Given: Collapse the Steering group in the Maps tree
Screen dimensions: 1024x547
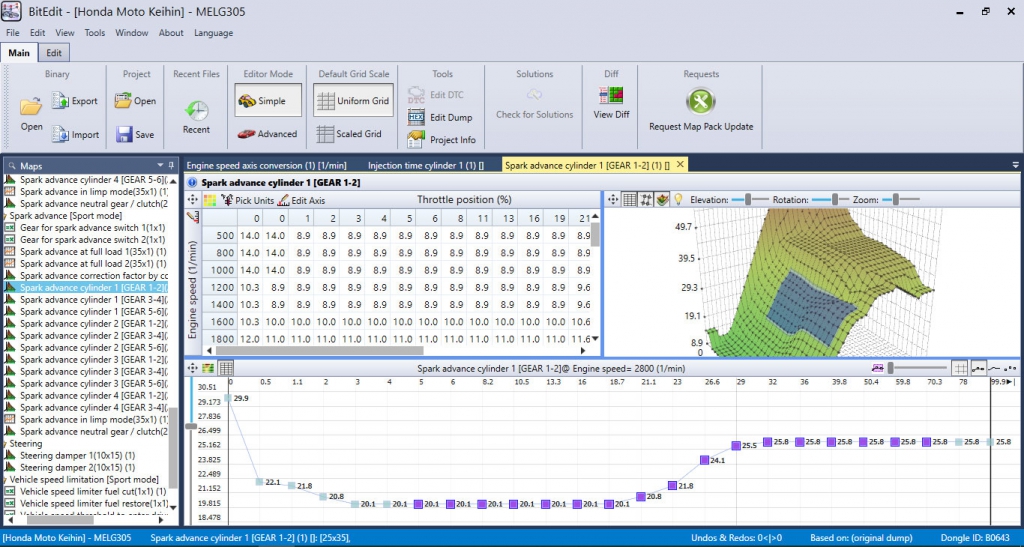Looking at the screenshot, I should coord(5,443).
